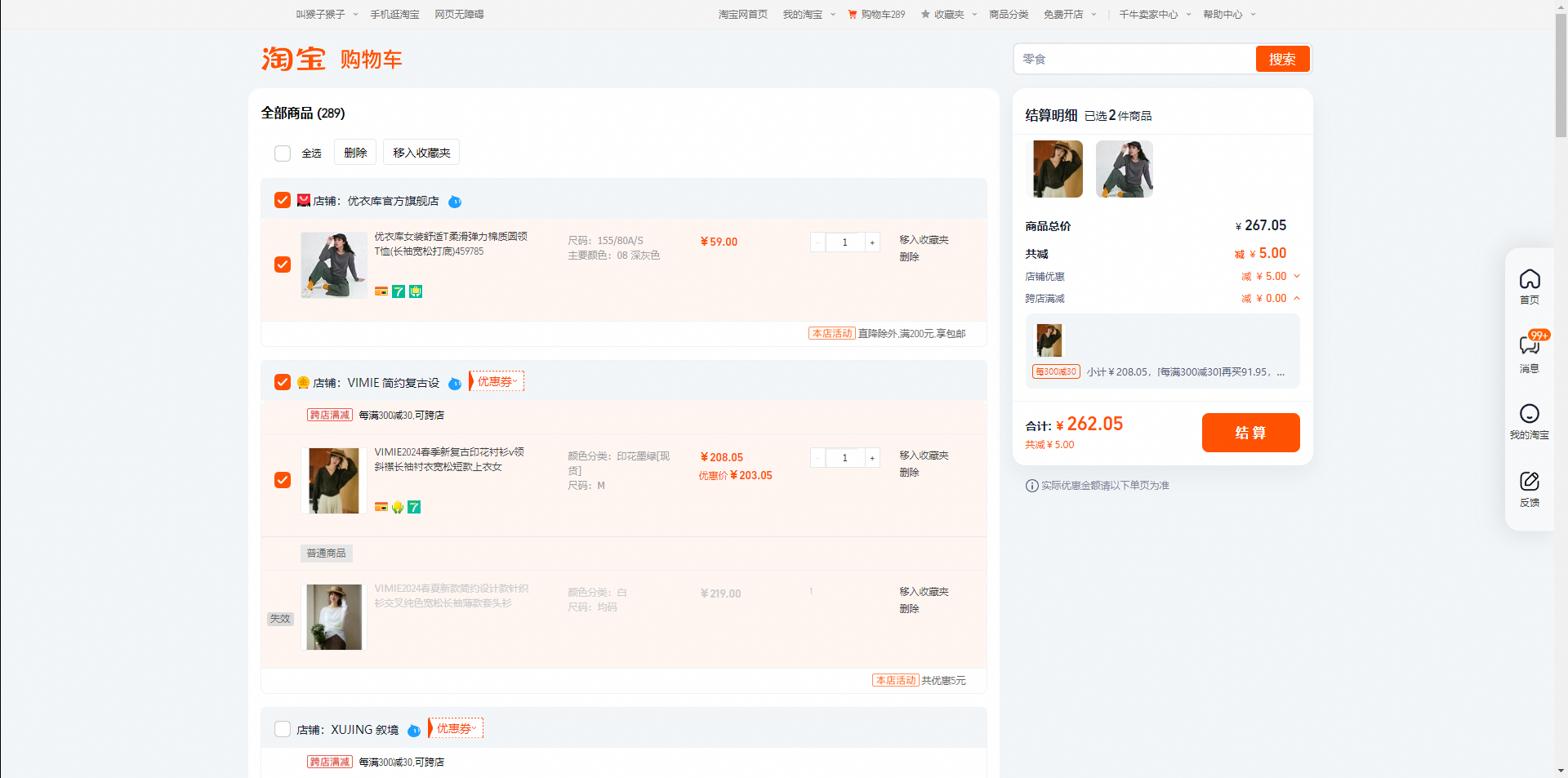1568x778 pixels.
Task: Expand the 店铺优惠 discount details
Action: click(1297, 276)
